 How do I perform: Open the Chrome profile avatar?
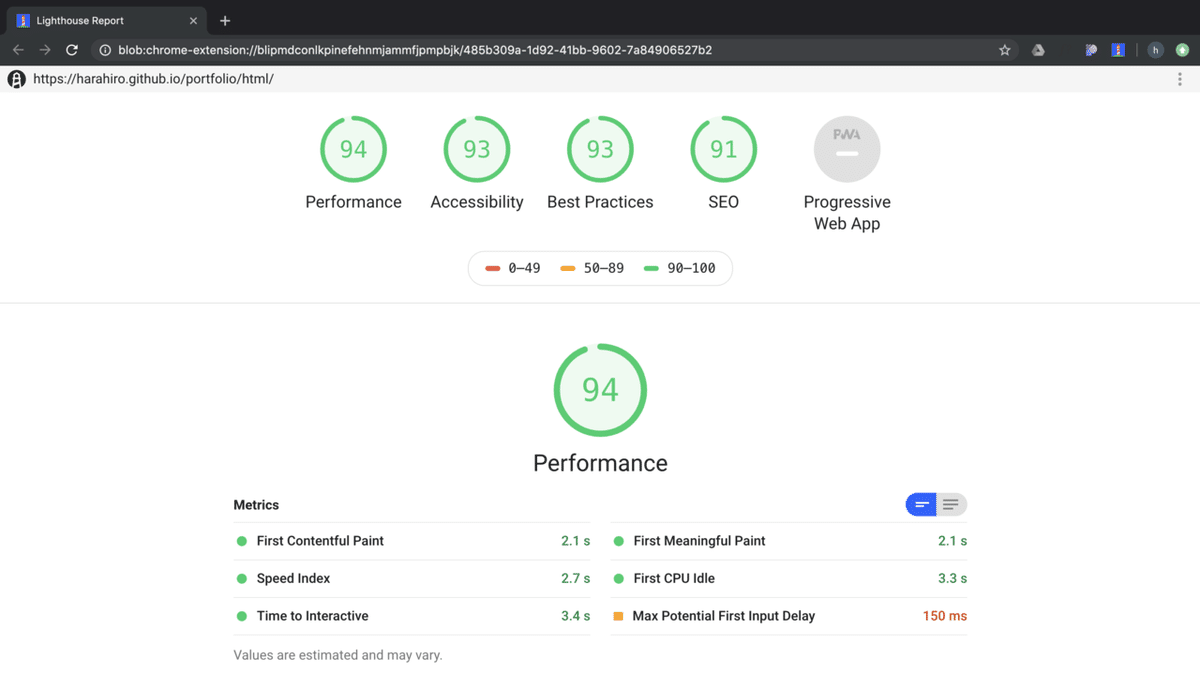click(x=1155, y=50)
